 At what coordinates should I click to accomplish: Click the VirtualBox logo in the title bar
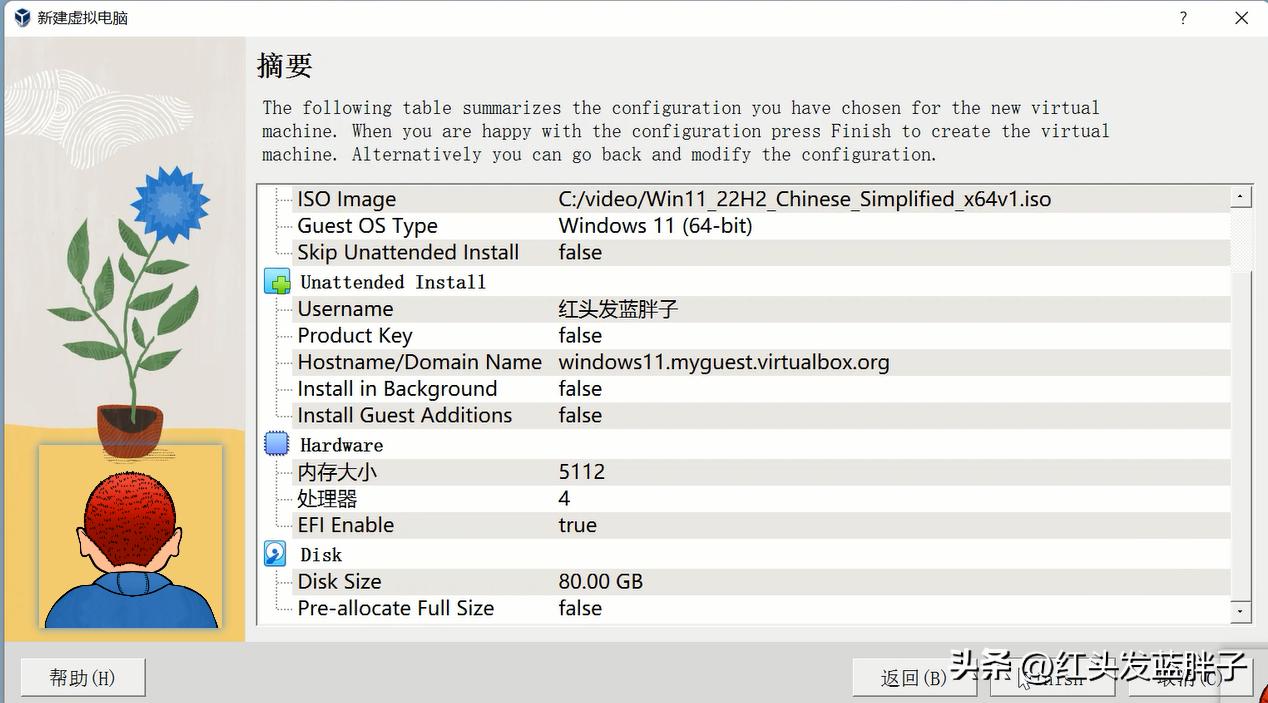pos(20,17)
